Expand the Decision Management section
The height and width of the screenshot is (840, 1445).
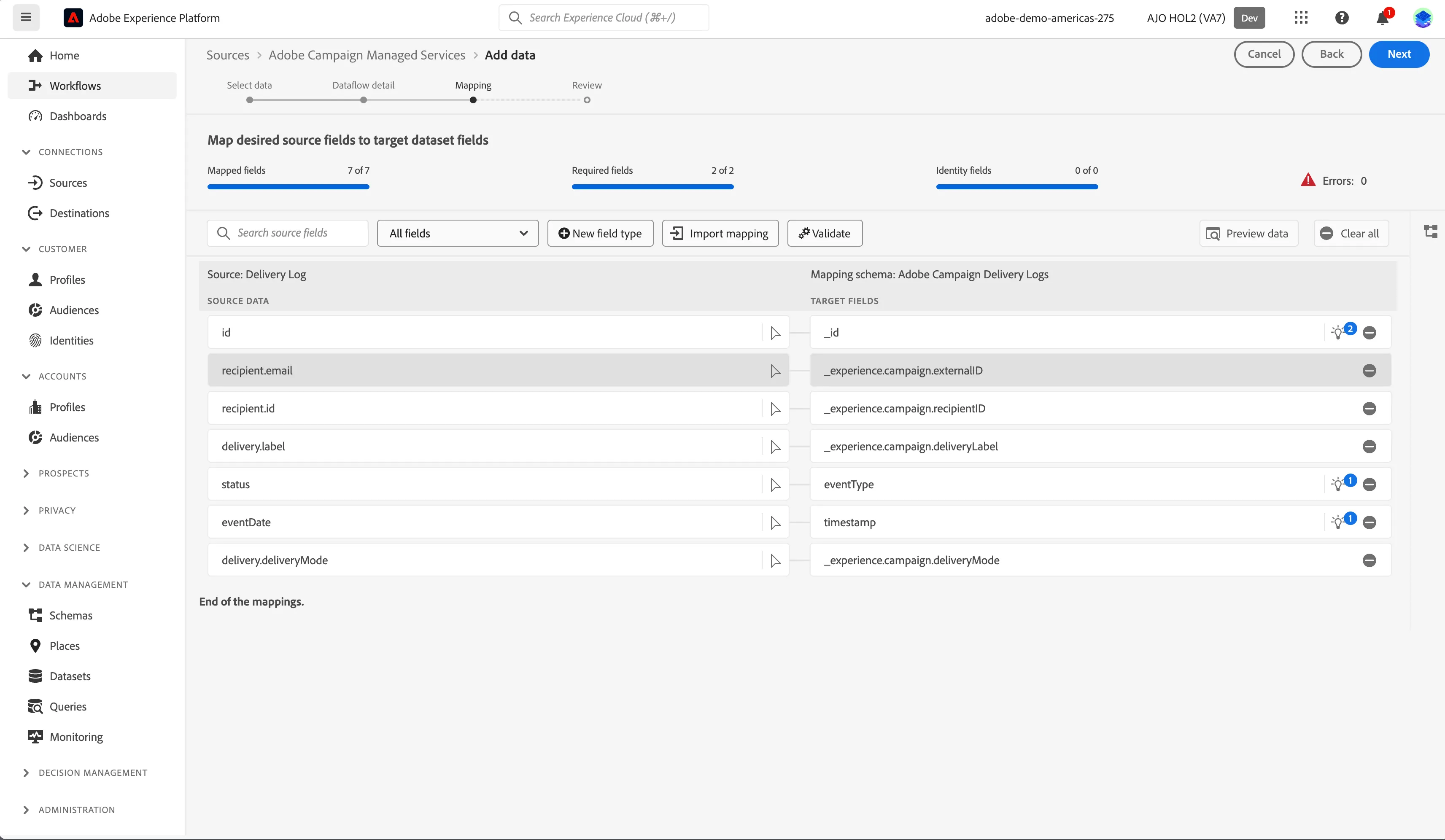26,773
